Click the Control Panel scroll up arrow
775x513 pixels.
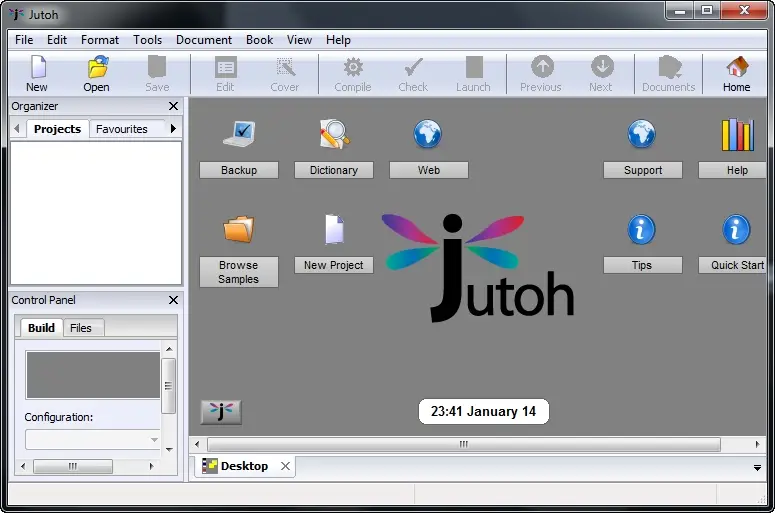(169, 349)
